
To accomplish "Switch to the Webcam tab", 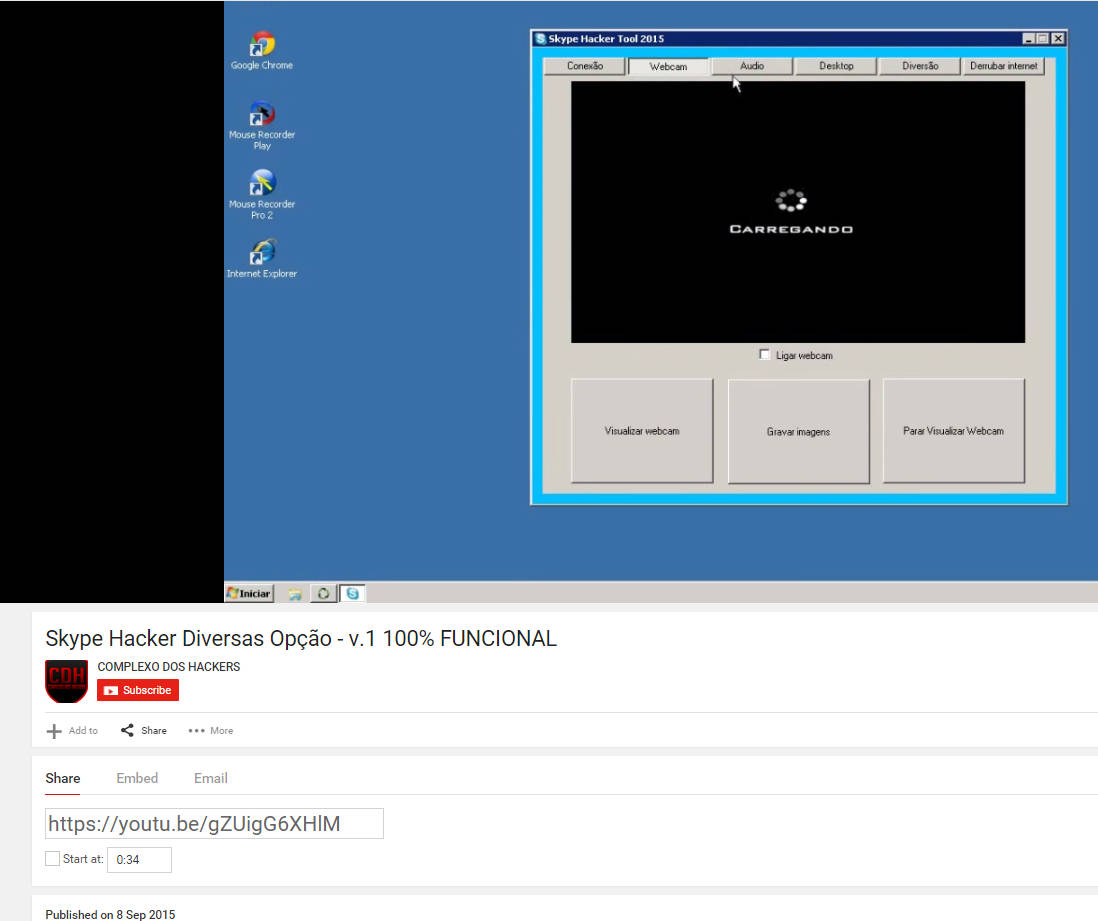I will point(668,67).
